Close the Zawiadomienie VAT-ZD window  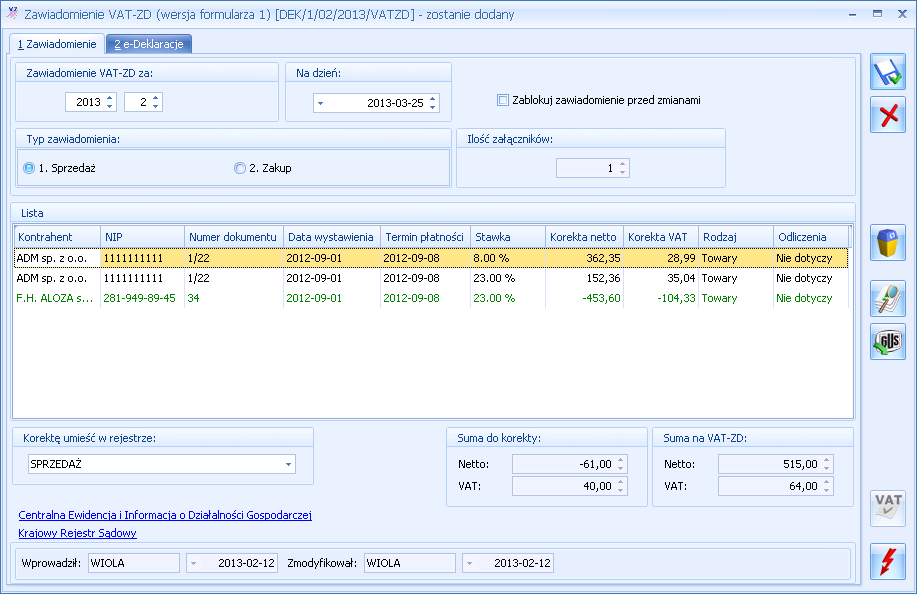pos(902,13)
